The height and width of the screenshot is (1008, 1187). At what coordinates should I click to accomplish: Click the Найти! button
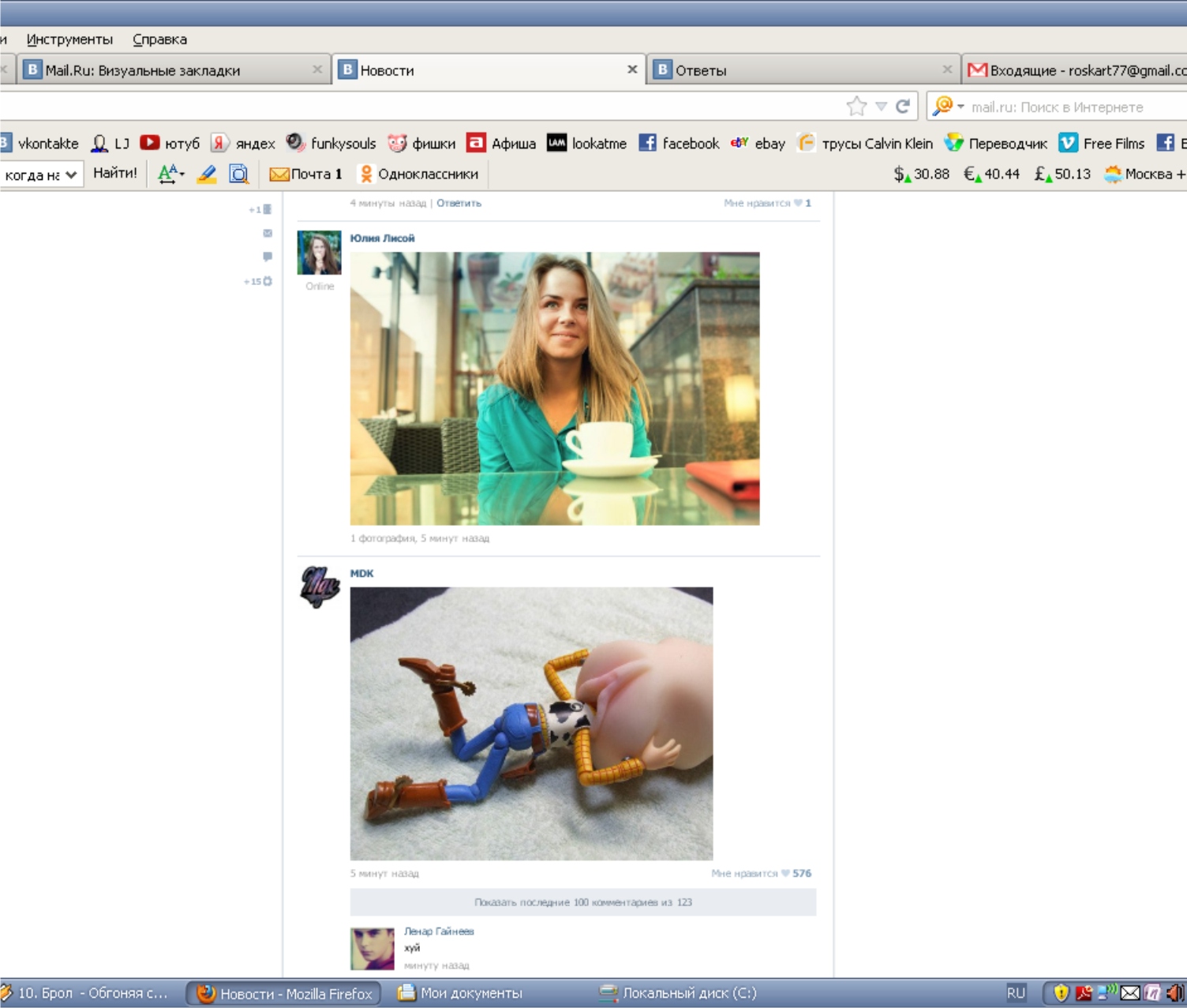click(x=115, y=173)
